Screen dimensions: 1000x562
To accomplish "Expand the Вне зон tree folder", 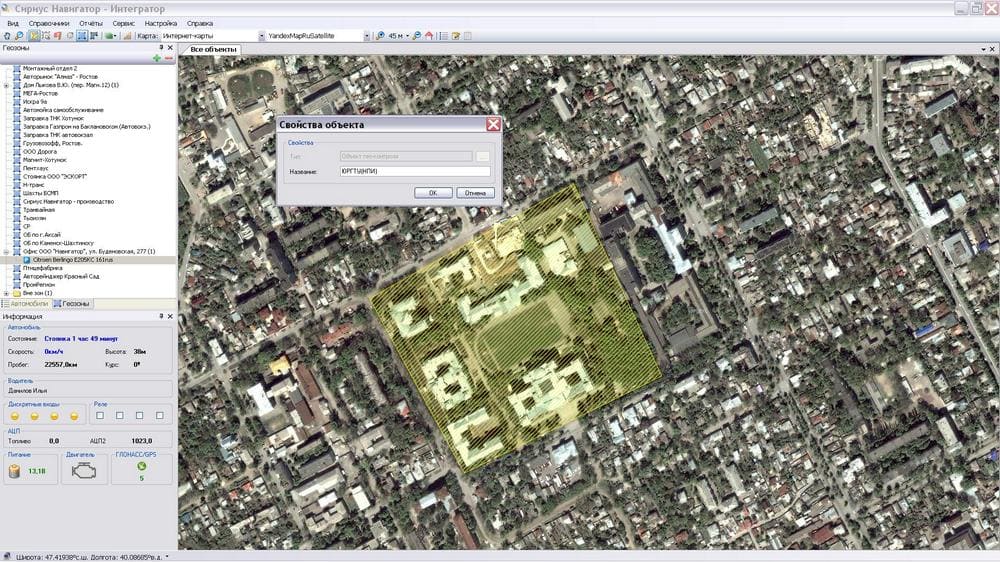I will [x=6, y=293].
